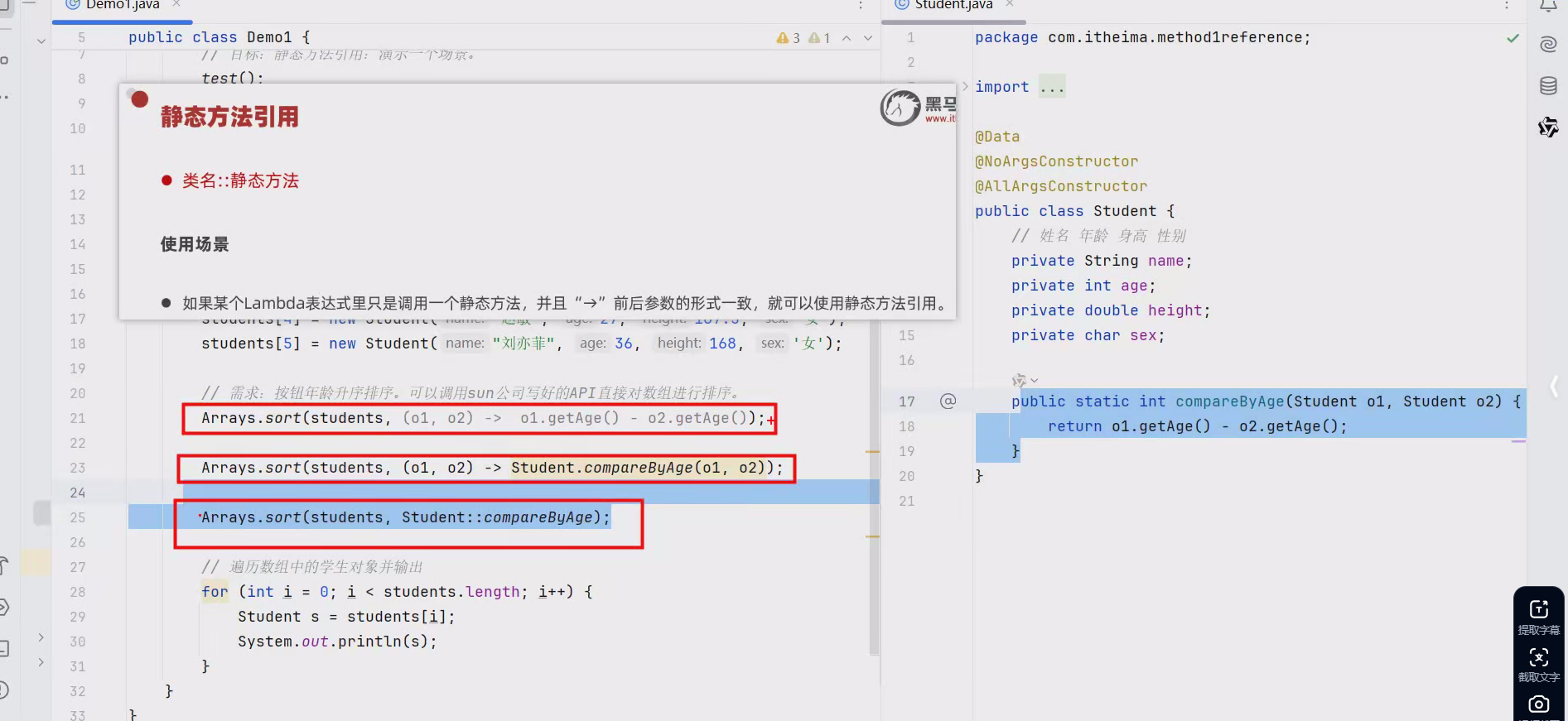Click the @Data annotation

coord(997,137)
